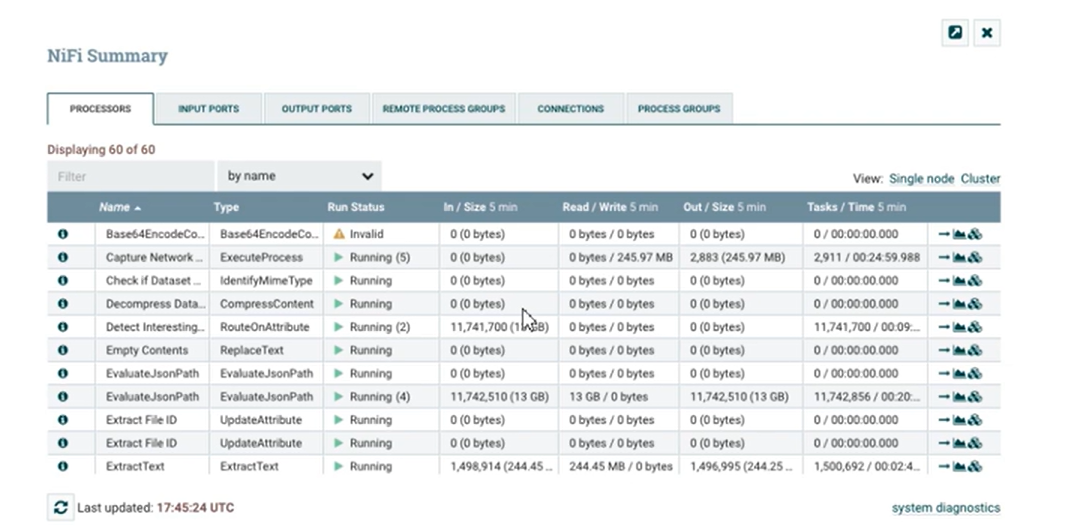Select the '13 GB / 0 bytes' cell
Viewport: 1083px width, 532px height.
coord(618,397)
